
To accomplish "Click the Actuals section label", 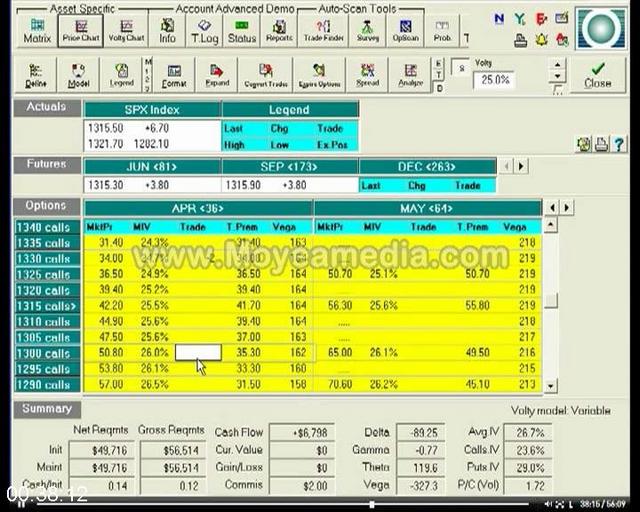I will point(47,107).
